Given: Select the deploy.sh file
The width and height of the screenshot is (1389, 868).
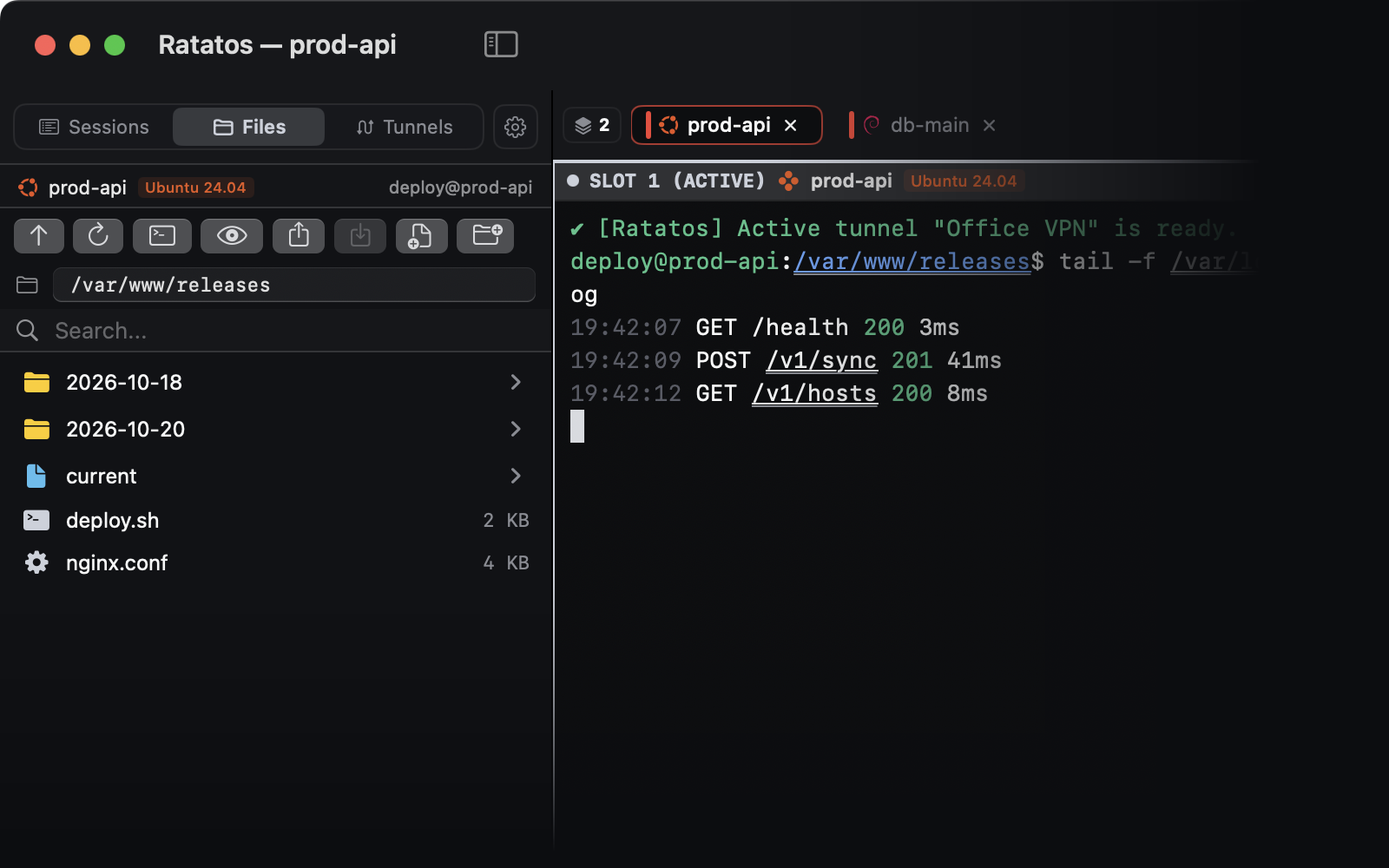Looking at the screenshot, I should pyautogui.click(x=276, y=520).
